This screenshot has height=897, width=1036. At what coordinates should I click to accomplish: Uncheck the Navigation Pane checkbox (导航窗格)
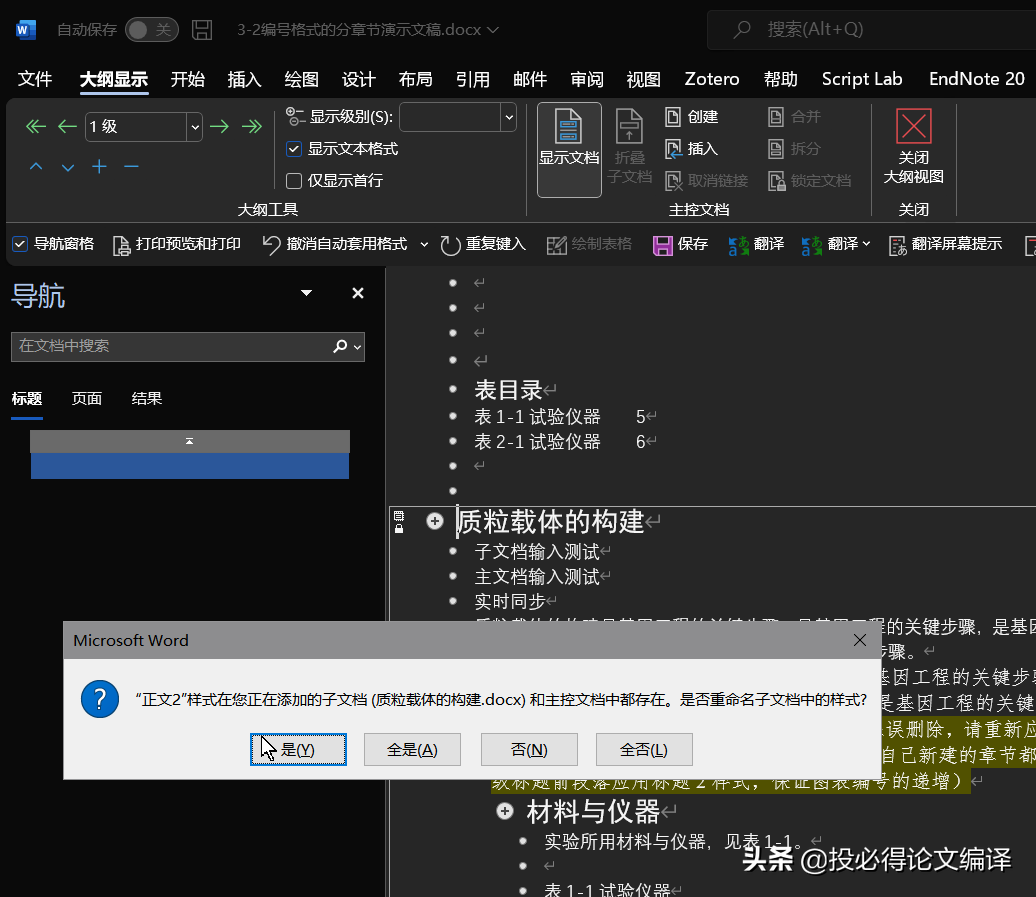click(20, 244)
